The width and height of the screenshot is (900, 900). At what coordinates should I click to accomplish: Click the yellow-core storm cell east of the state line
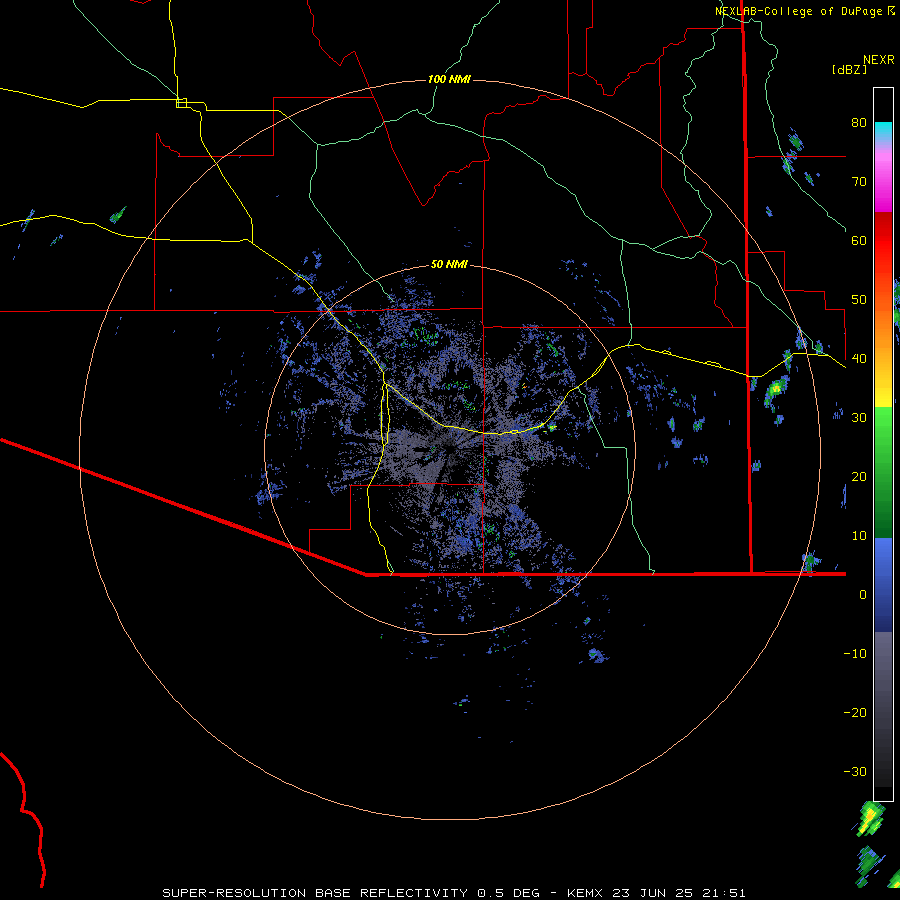coord(776,389)
